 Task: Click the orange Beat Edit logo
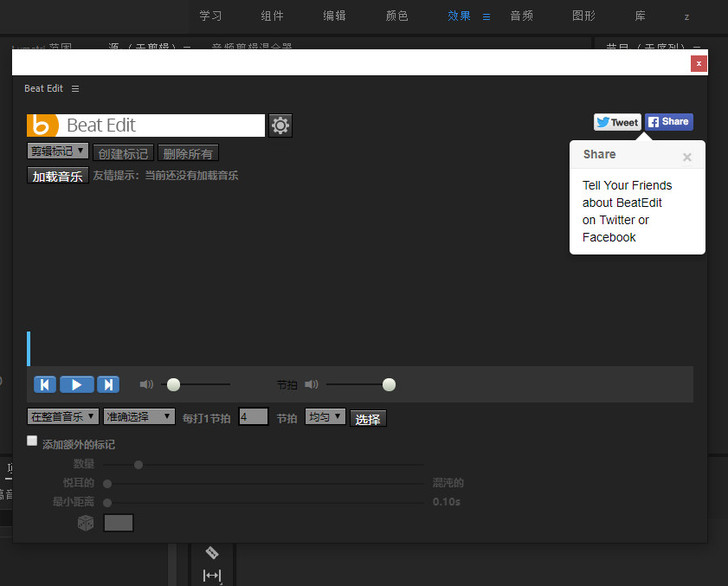[x=42, y=125]
